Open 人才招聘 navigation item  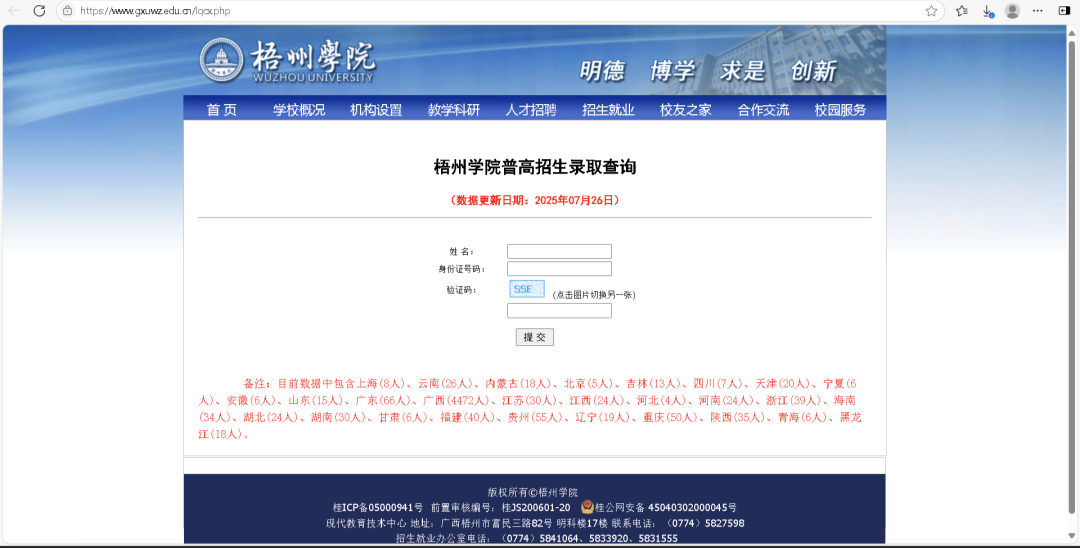531,109
